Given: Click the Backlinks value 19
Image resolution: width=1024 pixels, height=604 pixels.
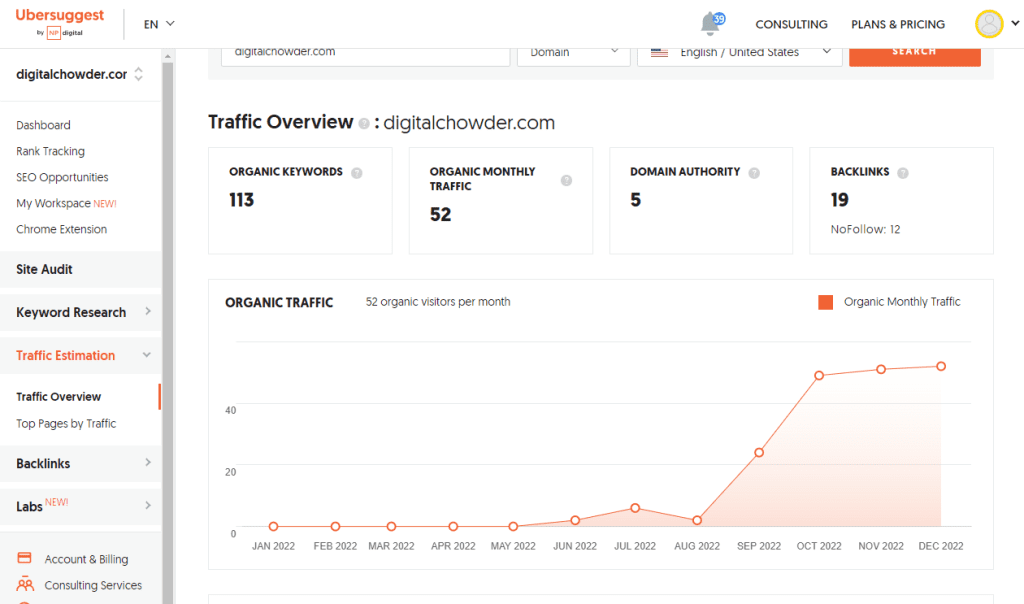Looking at the screenshot, I should [840, 200].
